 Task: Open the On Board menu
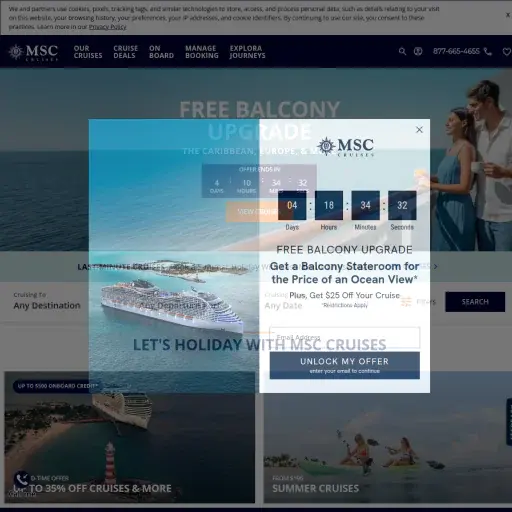[161, 52]
